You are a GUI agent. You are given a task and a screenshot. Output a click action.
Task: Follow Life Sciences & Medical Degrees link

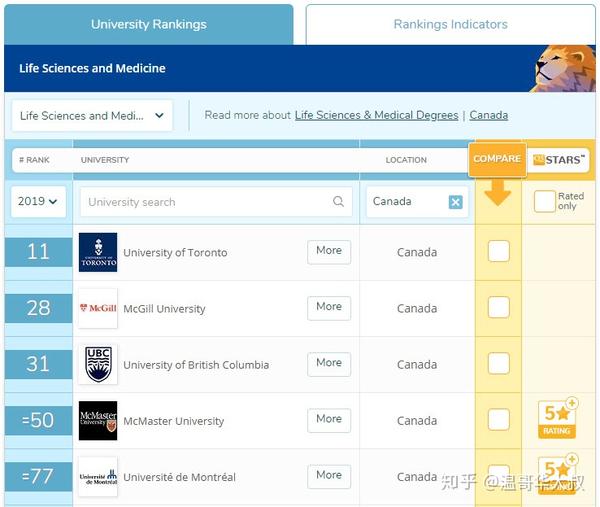(377, 115)
